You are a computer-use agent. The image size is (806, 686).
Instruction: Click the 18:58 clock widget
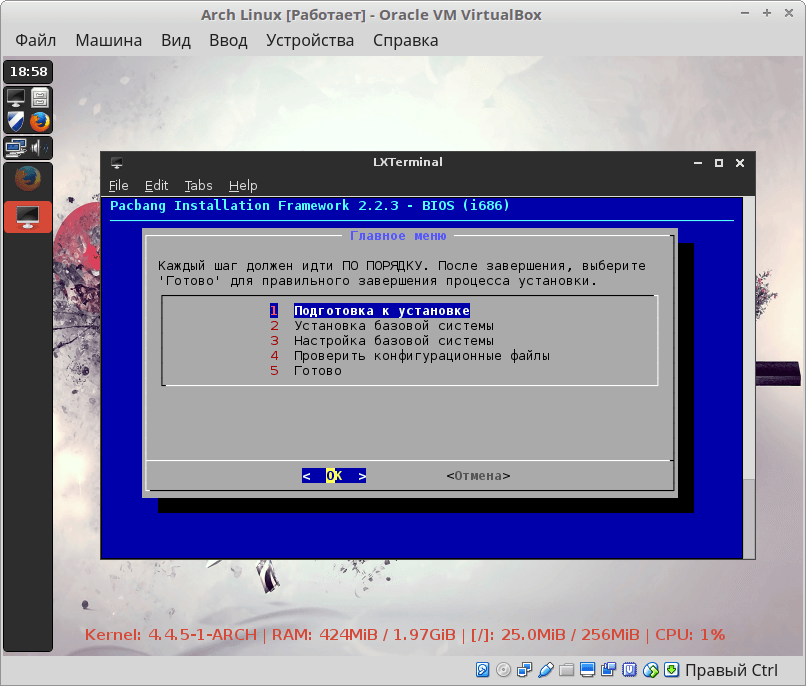coord(28,72)
